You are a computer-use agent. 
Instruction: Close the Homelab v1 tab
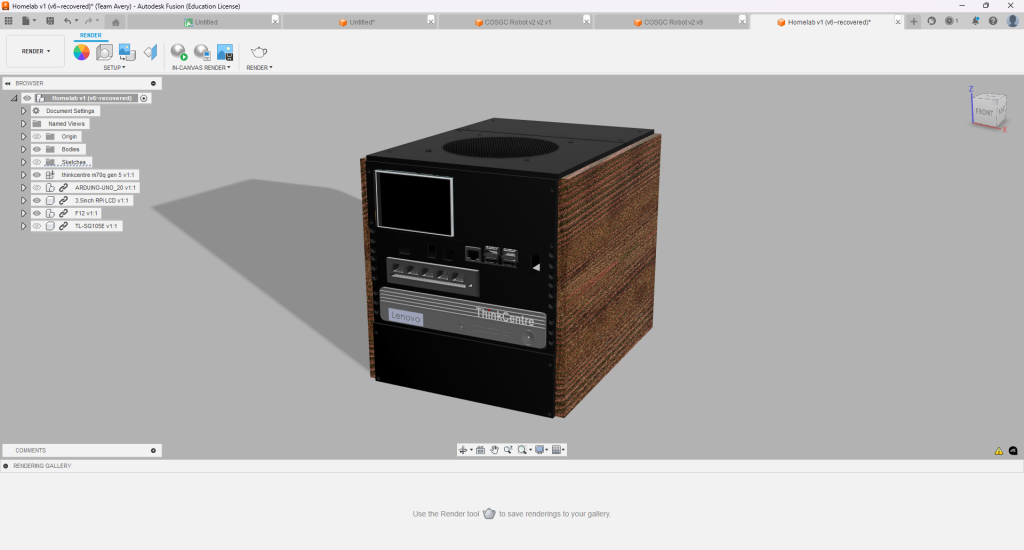point(898,22)
